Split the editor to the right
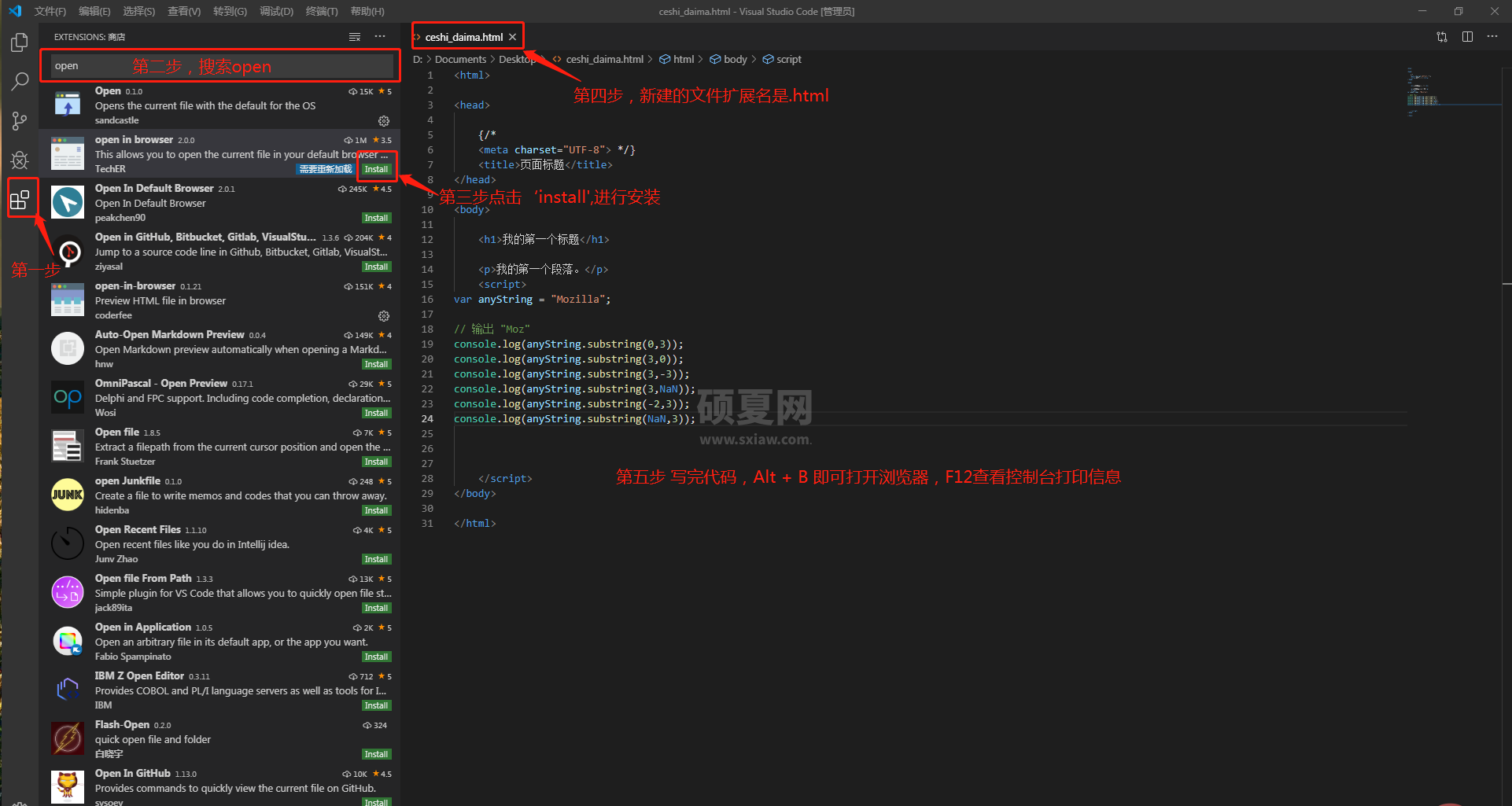Screen dimensions: 1512x806 (x=1467, y=37)
